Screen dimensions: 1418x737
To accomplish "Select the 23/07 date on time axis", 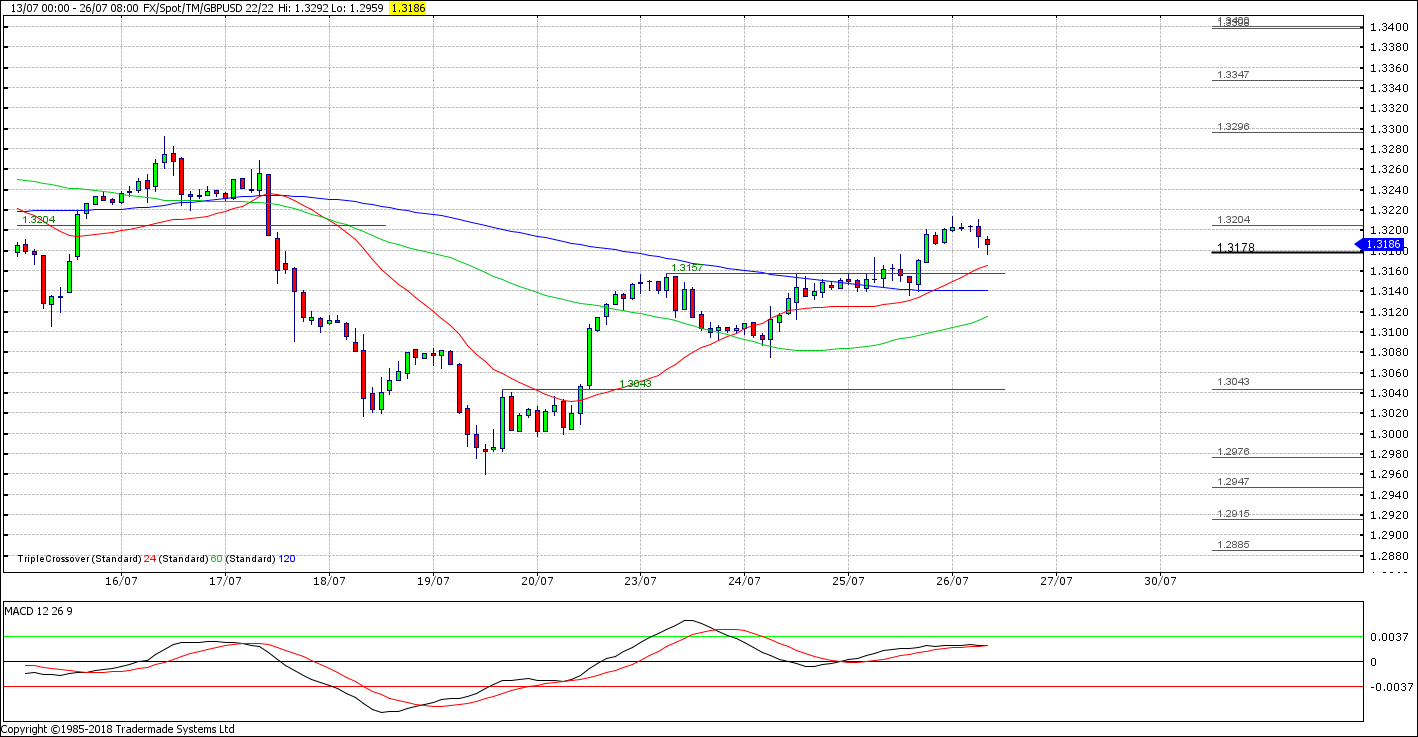I will click(x=640, y=581).
